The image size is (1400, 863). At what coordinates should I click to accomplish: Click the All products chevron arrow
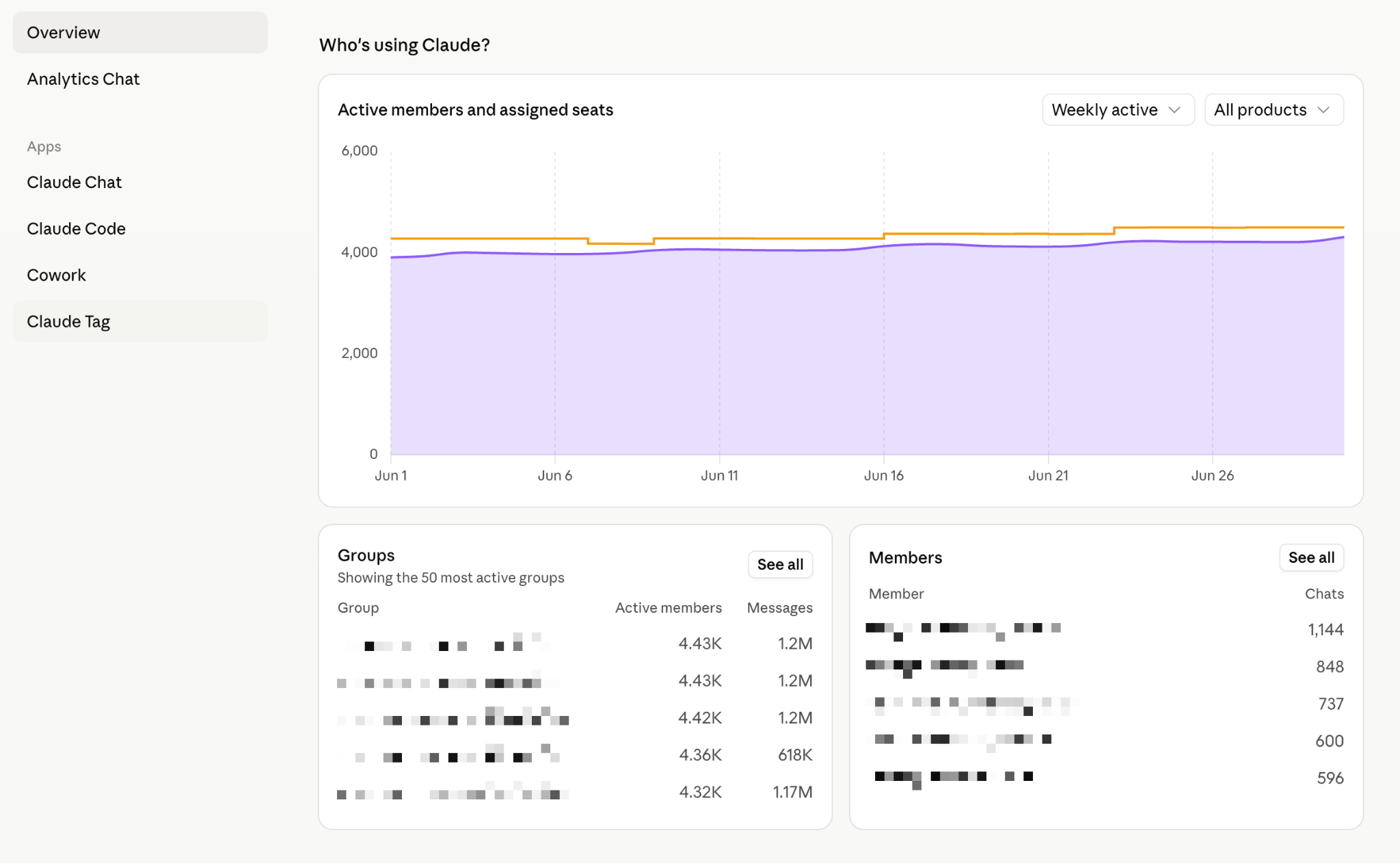pyautogui.click(x=1323, y=110)
